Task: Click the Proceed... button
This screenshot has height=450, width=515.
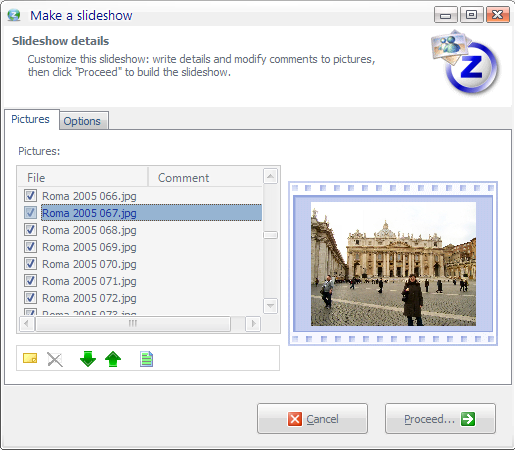Action: coord(440,419)
